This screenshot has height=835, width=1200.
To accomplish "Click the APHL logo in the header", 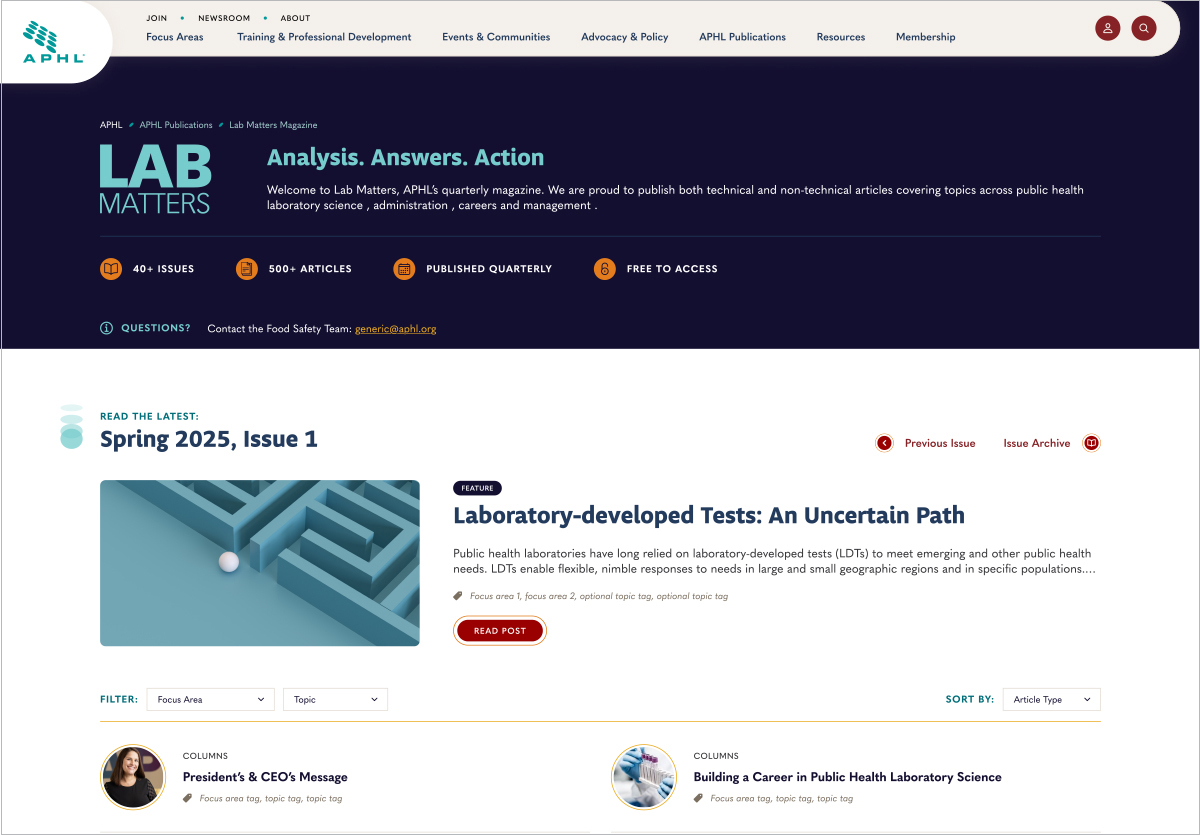I will [53, 42].
